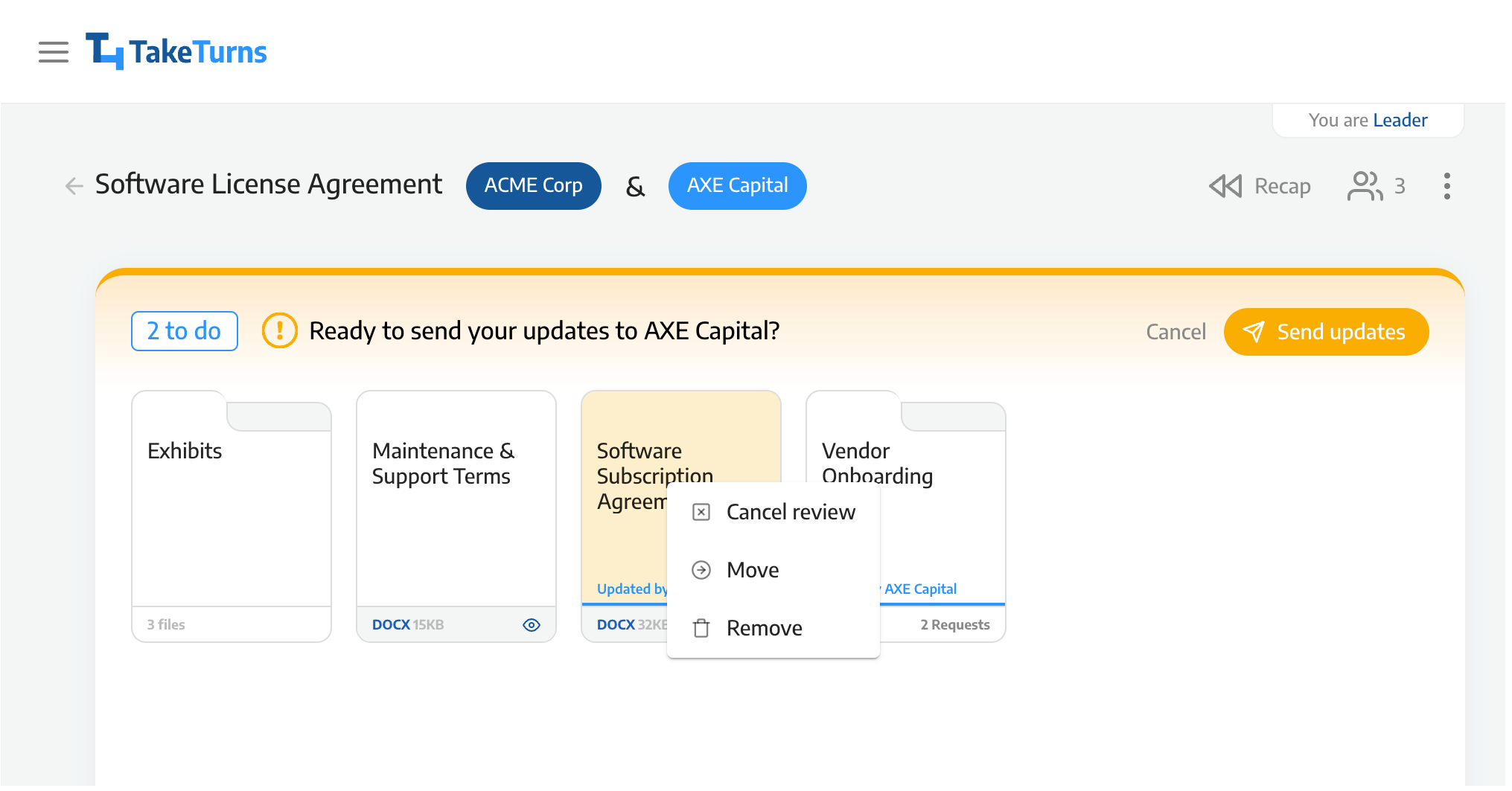Go back using the left arrow

tap(74, 185)
